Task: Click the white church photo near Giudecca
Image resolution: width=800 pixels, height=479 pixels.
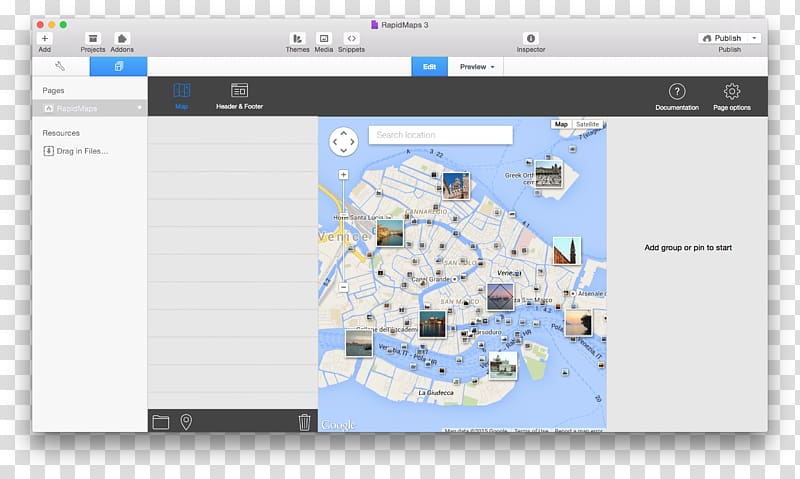Action: pos(503,365)
